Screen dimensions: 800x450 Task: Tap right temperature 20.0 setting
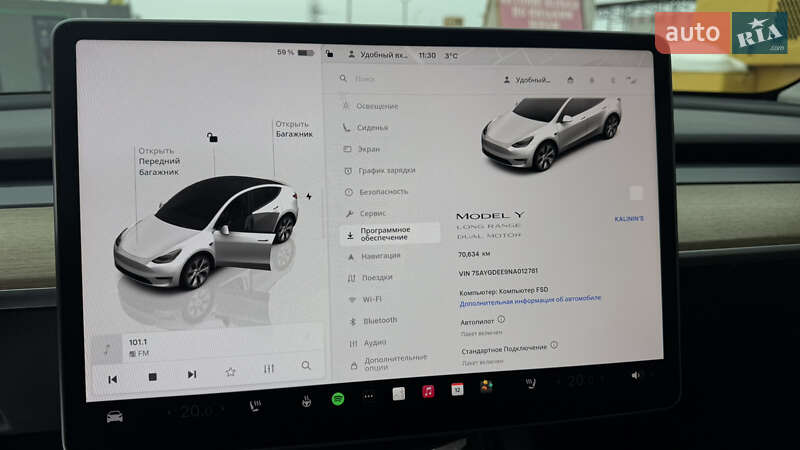point(582,380)
